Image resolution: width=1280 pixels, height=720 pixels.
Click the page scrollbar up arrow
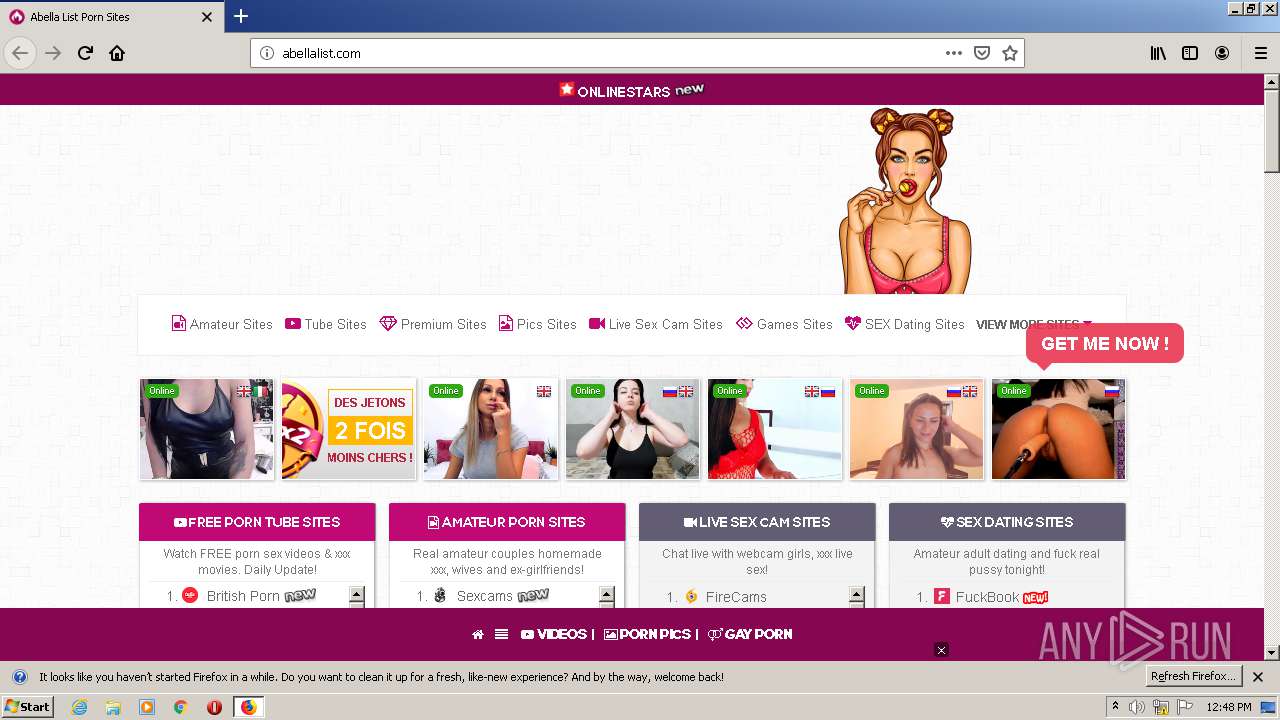(x=1272, y=81)
